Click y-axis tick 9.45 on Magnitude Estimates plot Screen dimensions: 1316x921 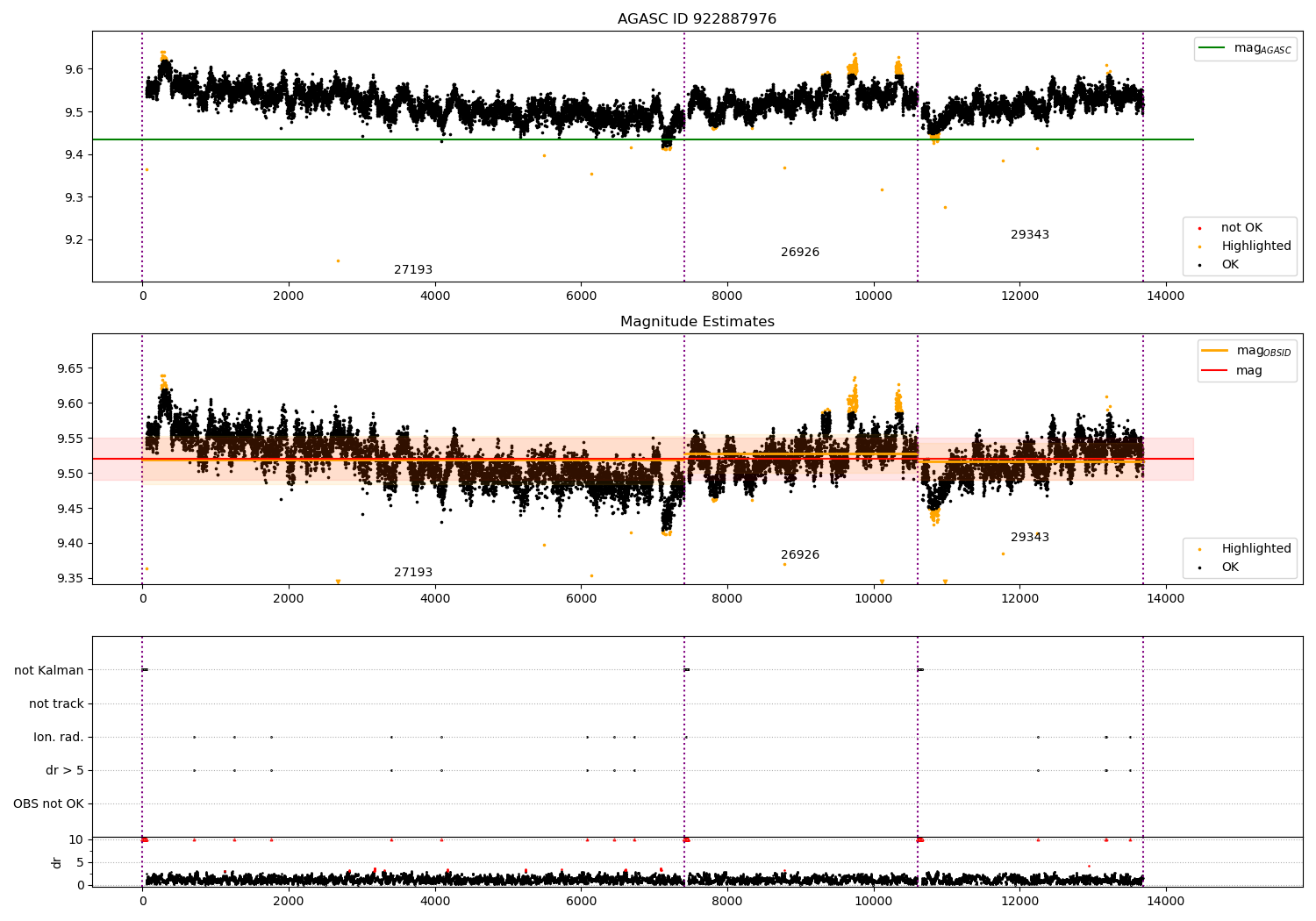(70, 509)
